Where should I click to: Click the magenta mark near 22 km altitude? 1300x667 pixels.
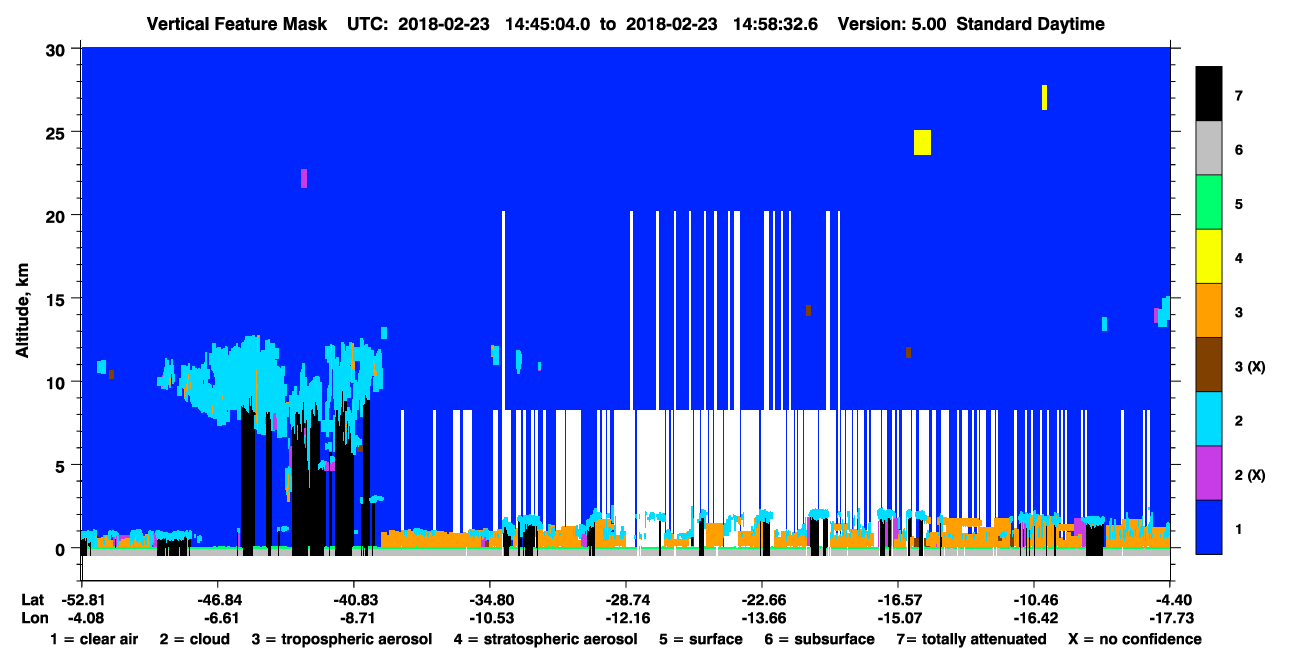tap(304, 178)
